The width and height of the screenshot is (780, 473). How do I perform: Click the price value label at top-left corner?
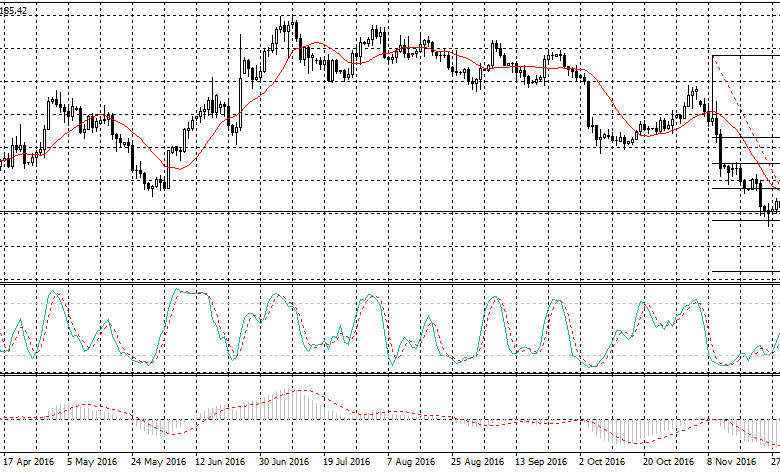[14, 8]
